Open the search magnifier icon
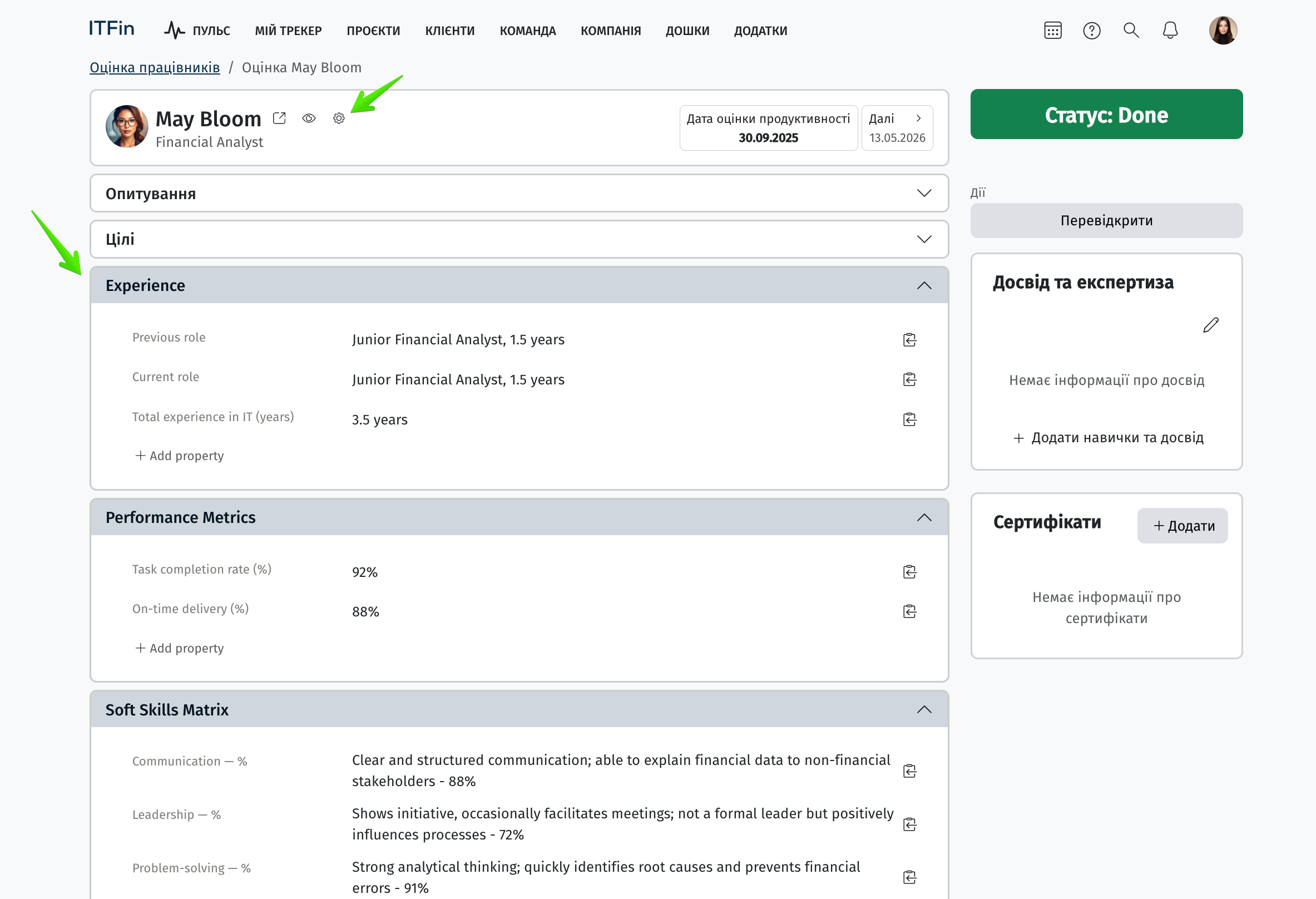The width and height of the screenshot is (1316, 899). tap(1131, 31)
